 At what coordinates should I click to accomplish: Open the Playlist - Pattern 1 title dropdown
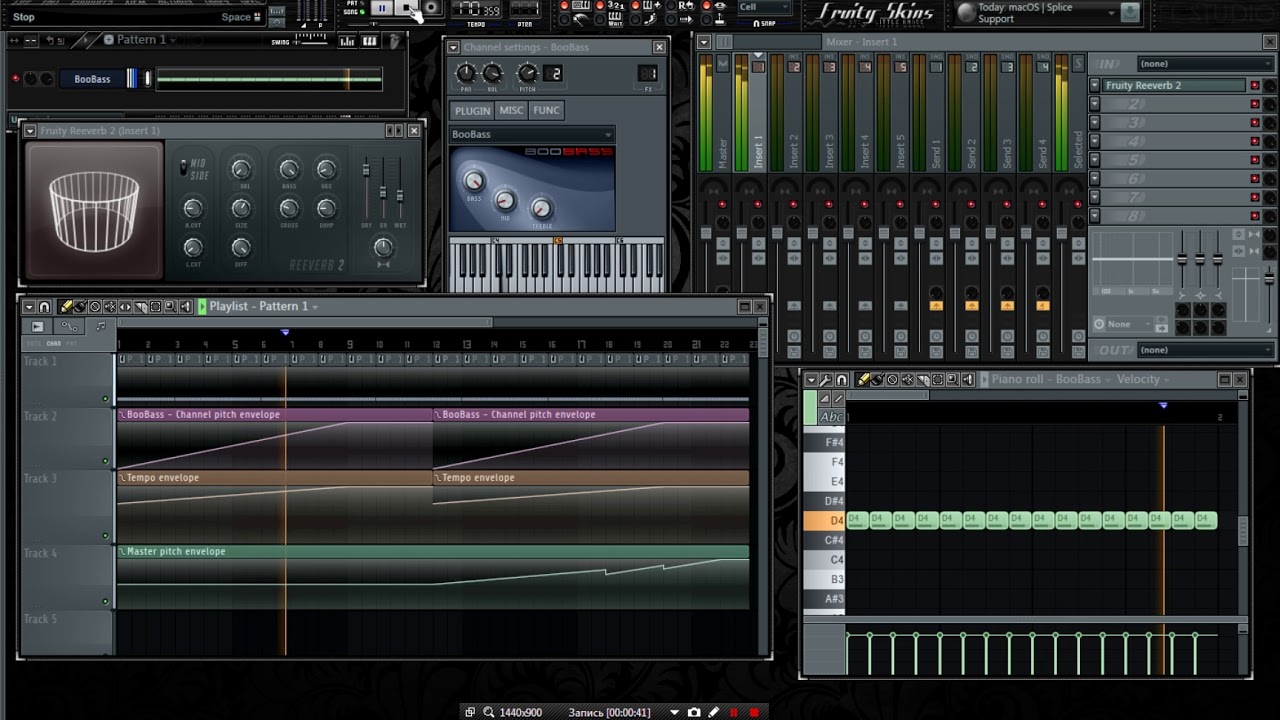264,307
